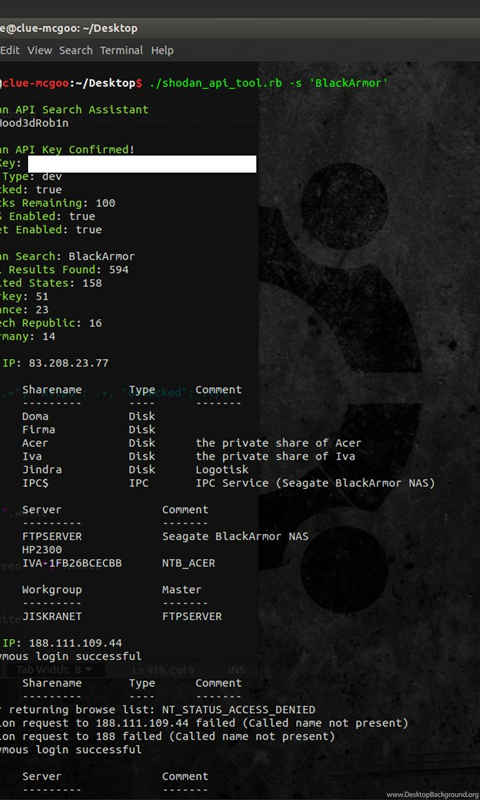Open the Search menu
The width and height of the screenshot is (480, 800).
point(76,51)
